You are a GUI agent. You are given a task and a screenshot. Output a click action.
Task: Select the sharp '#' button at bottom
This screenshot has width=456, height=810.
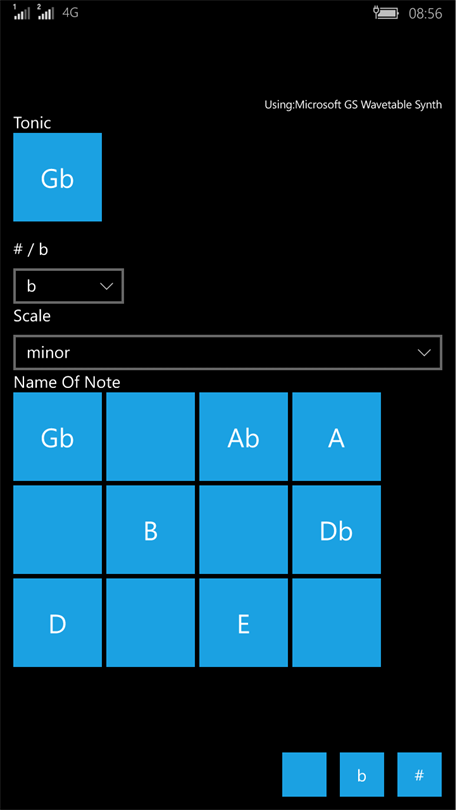point(419,774)
